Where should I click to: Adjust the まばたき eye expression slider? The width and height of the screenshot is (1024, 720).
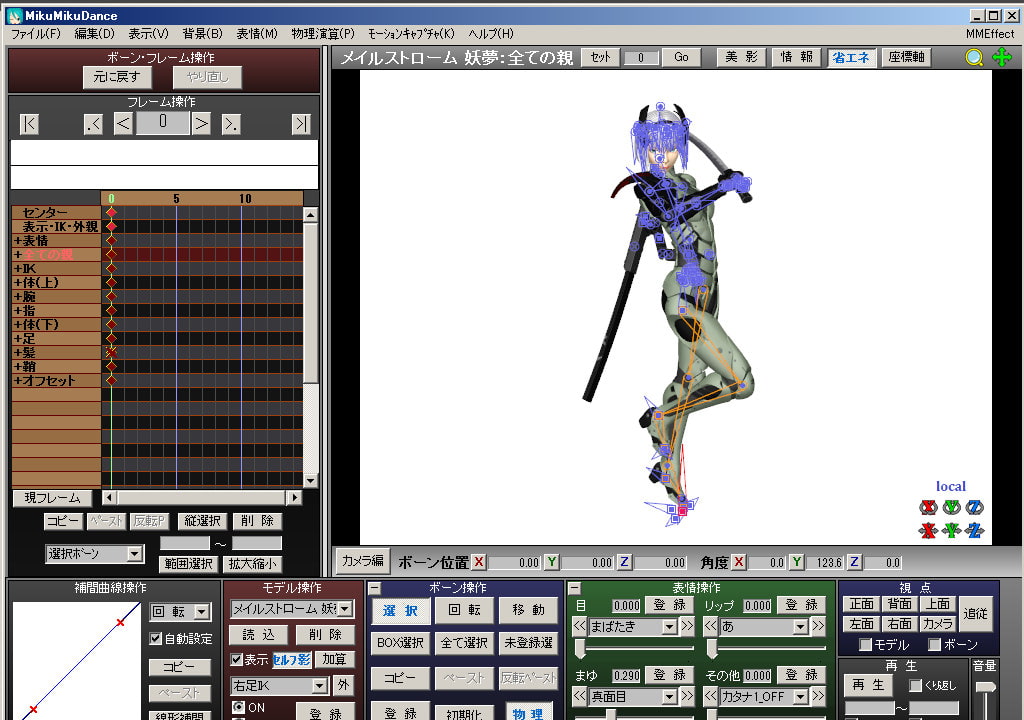[x=581, y=650]
